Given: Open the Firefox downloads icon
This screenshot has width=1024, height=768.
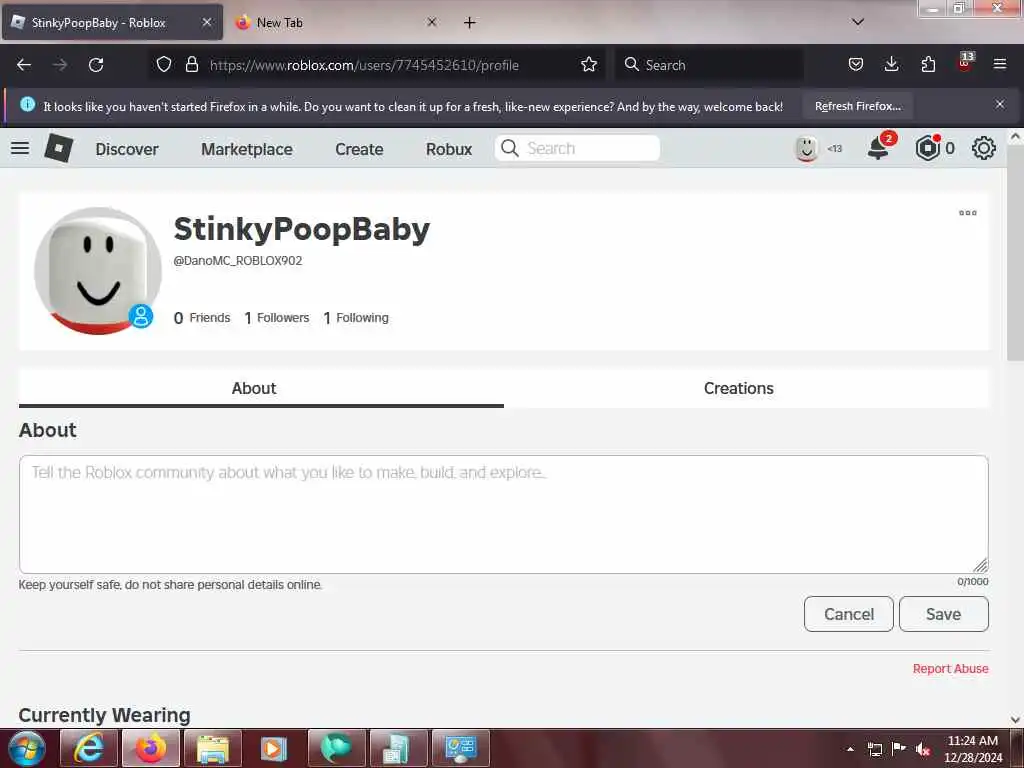Looking at the screenshot, I should (x=891, y=65).
